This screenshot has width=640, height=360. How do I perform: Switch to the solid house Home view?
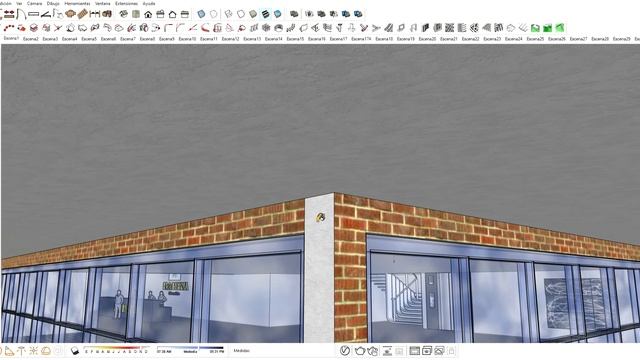148,14
